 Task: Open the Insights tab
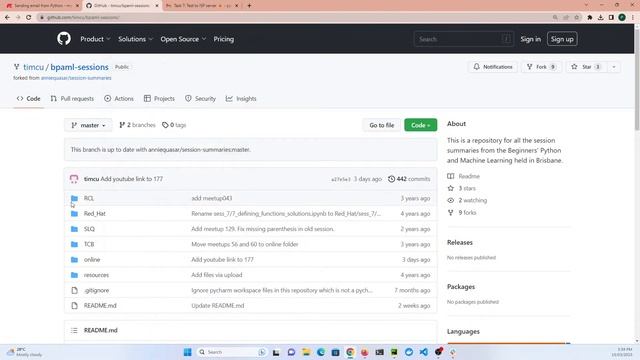[x=241, y=99]
